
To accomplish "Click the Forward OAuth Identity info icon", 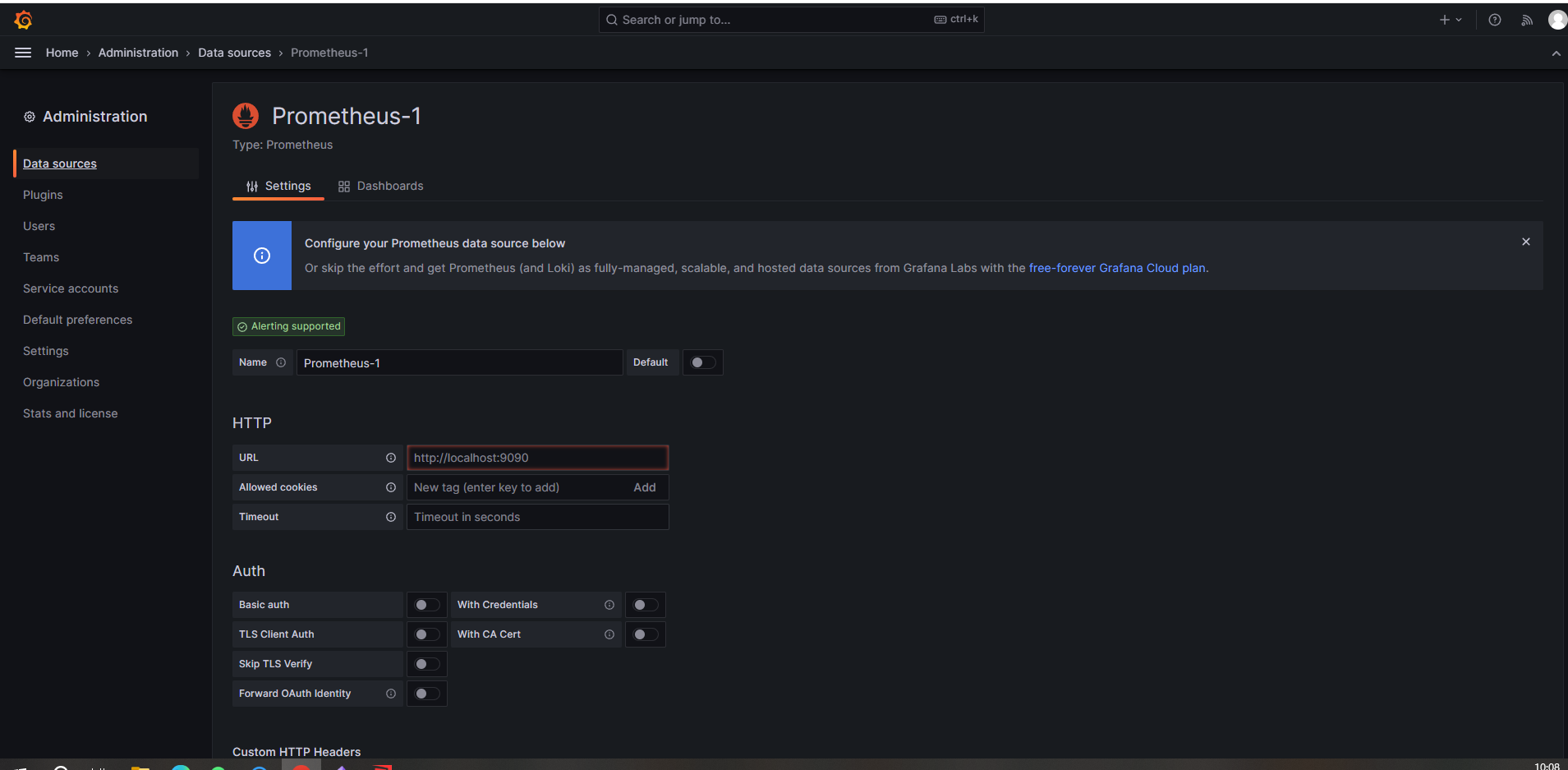I will (x=391, y=694).
